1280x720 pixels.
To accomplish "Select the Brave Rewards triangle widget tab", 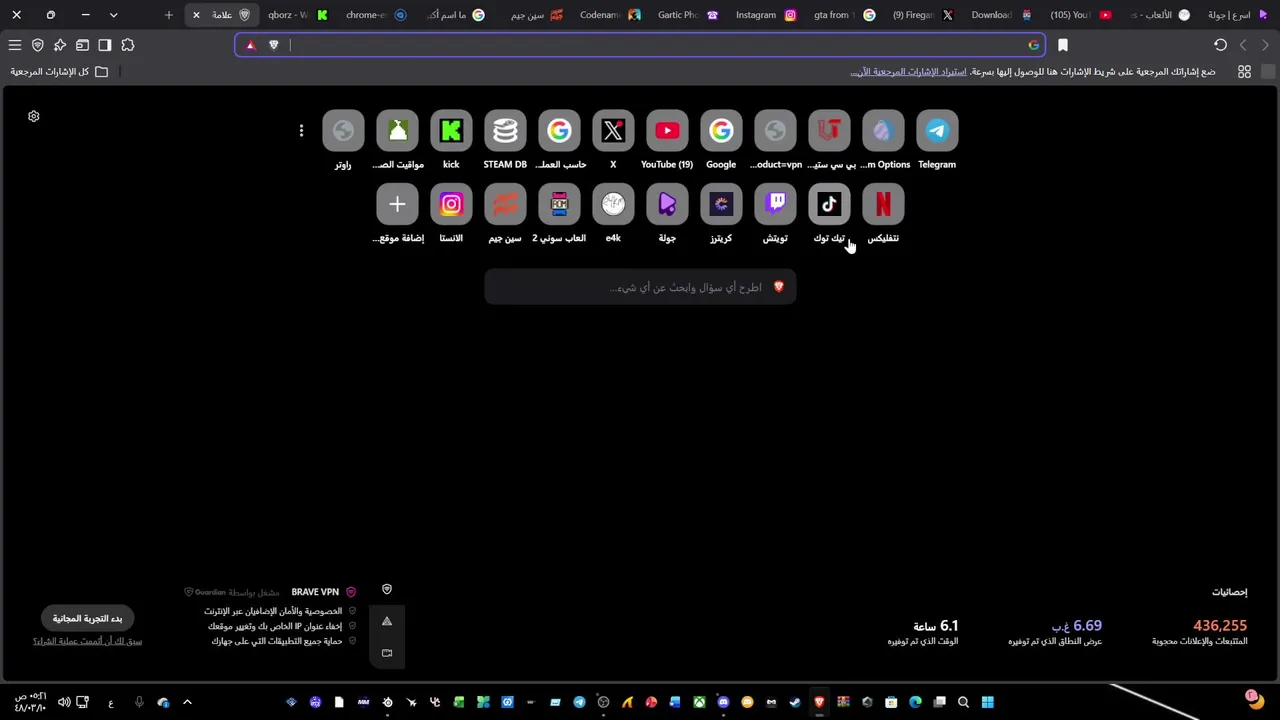I will click(387, 622).
